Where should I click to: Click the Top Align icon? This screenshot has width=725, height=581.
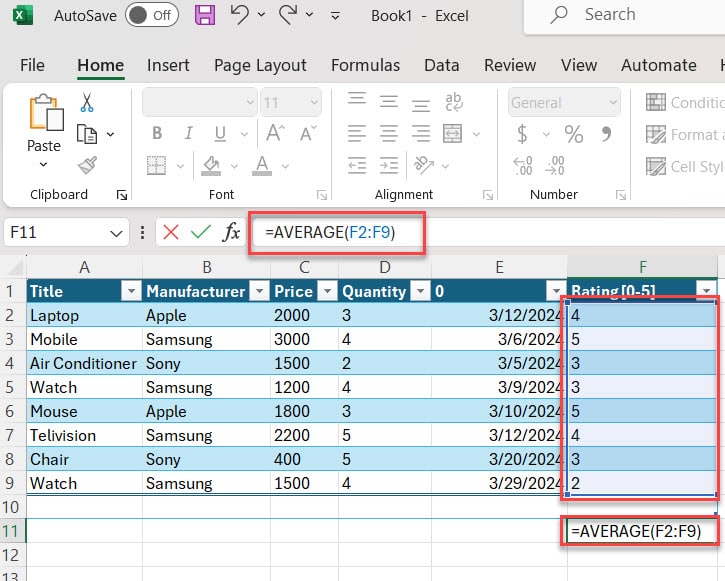(357, 99)
